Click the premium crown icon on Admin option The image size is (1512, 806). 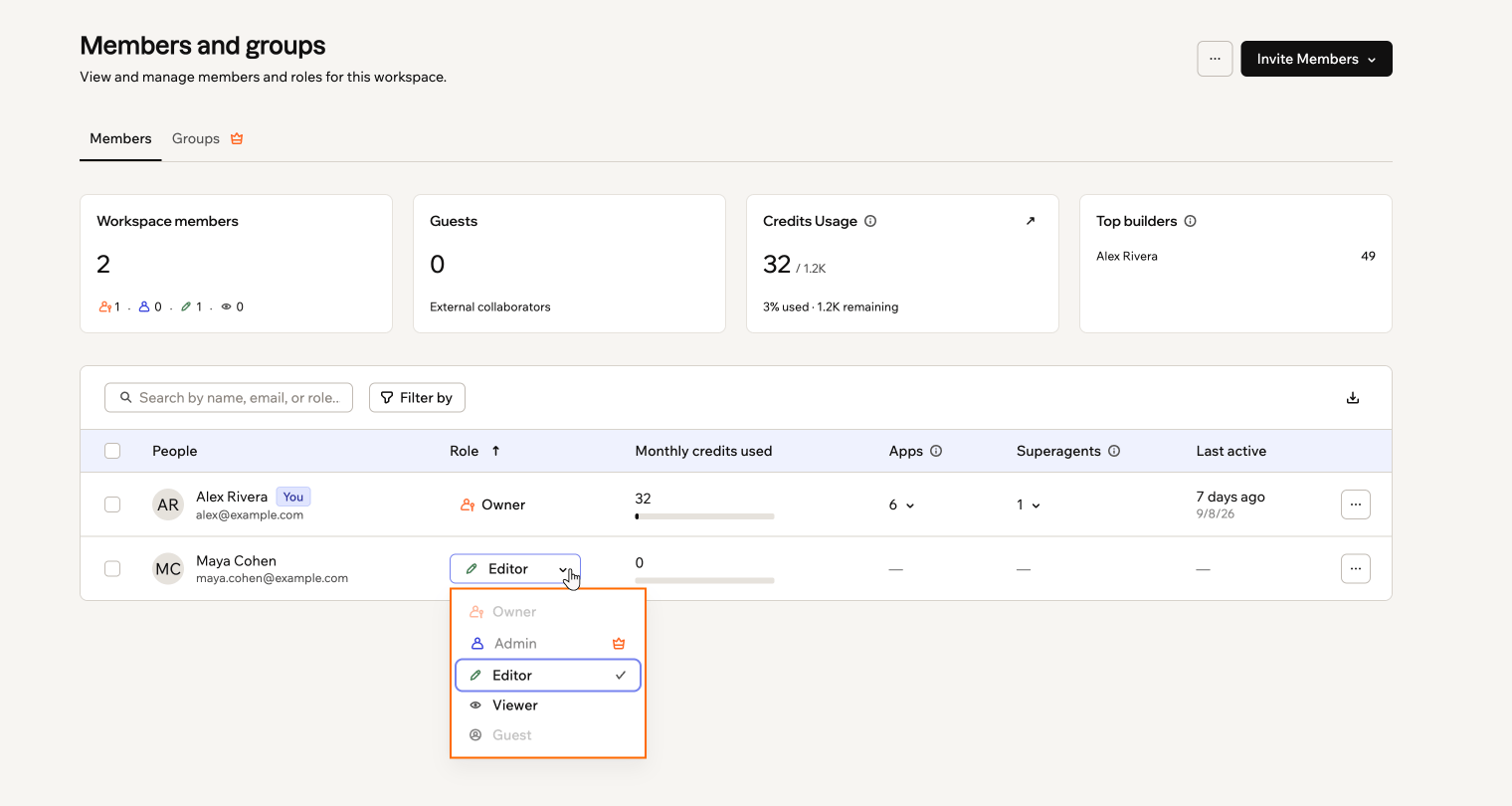click(x=619, y=644)
